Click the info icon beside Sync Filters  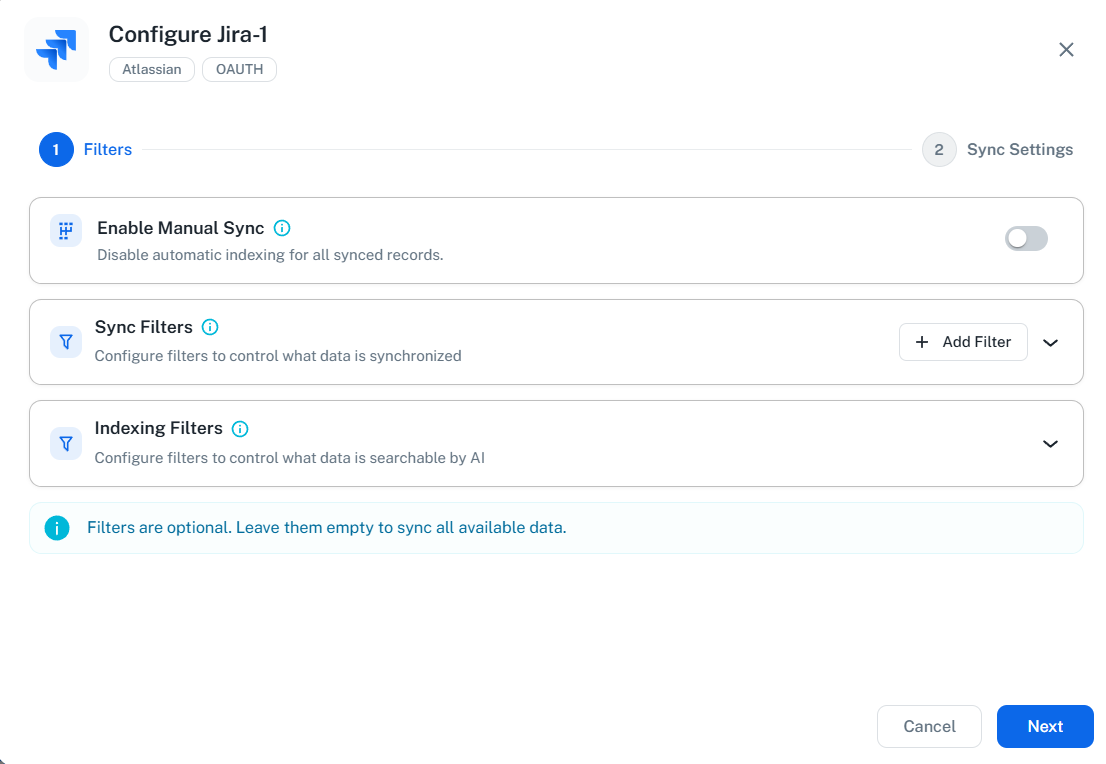pyautogui.click(x=210, y=326)
